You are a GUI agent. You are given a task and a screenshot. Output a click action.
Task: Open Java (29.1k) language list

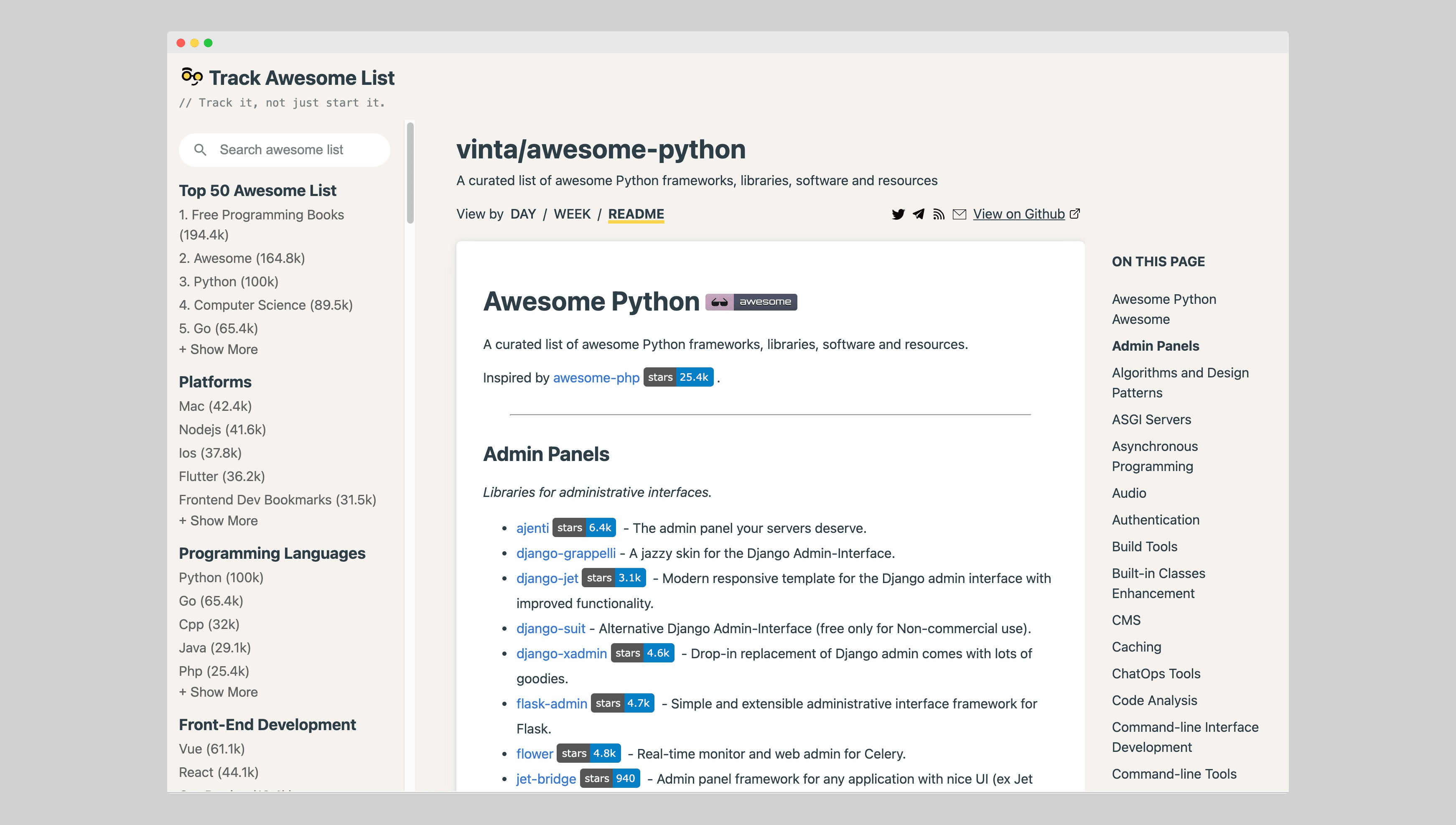tap(215, 648)
